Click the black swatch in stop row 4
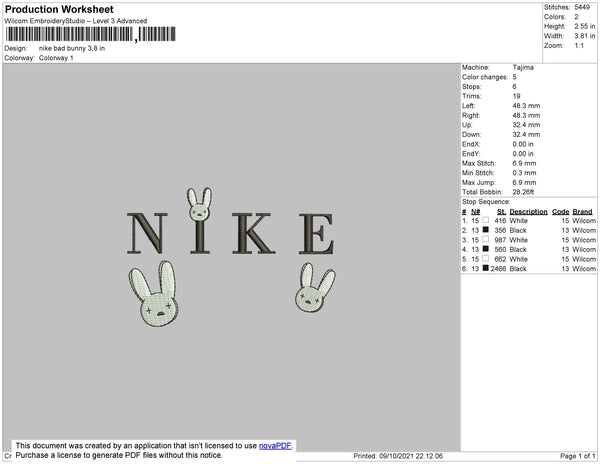 pyautogui.click(x=486, y=249)
